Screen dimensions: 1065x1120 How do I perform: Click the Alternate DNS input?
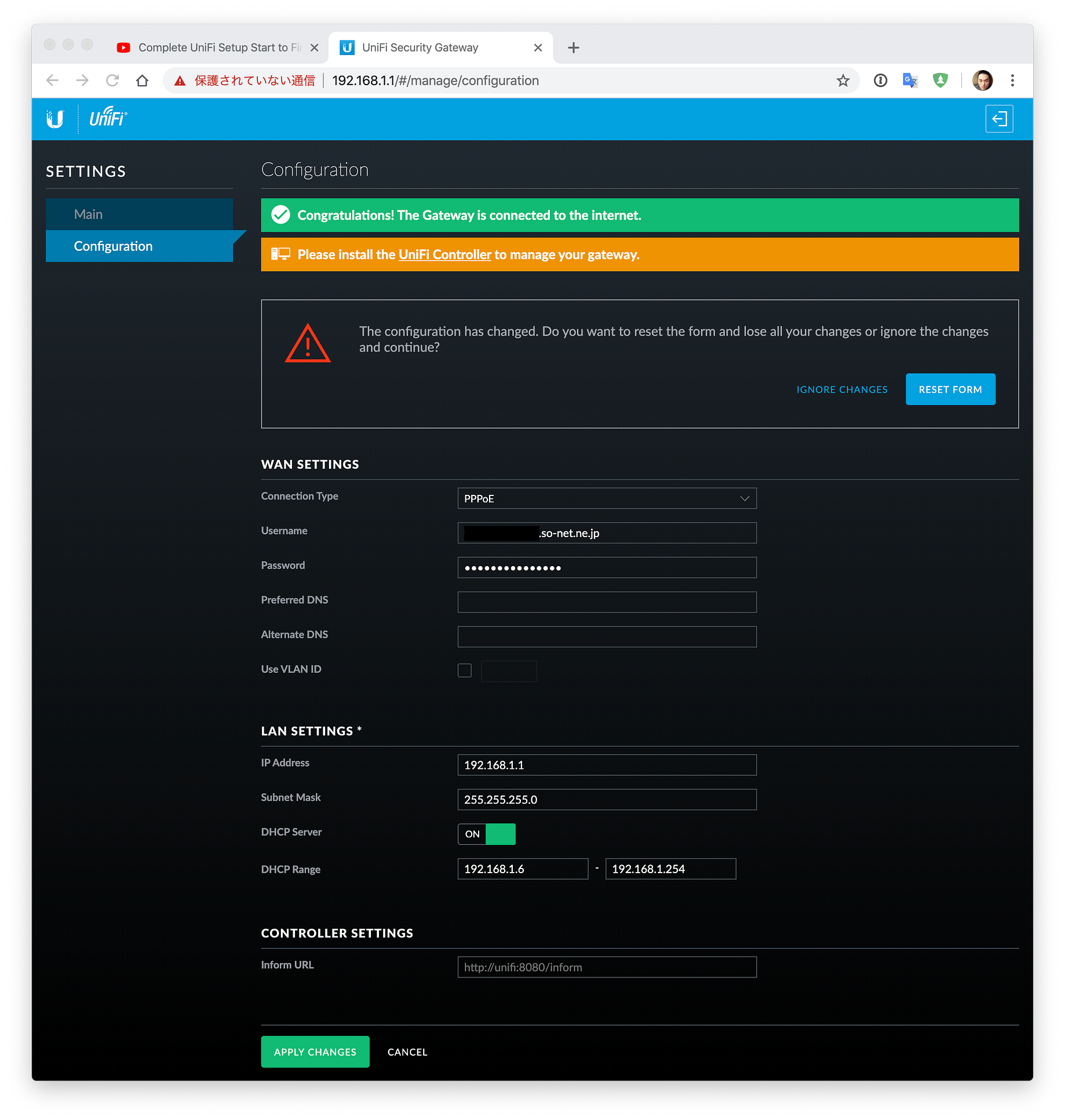[x=607, y=637]
